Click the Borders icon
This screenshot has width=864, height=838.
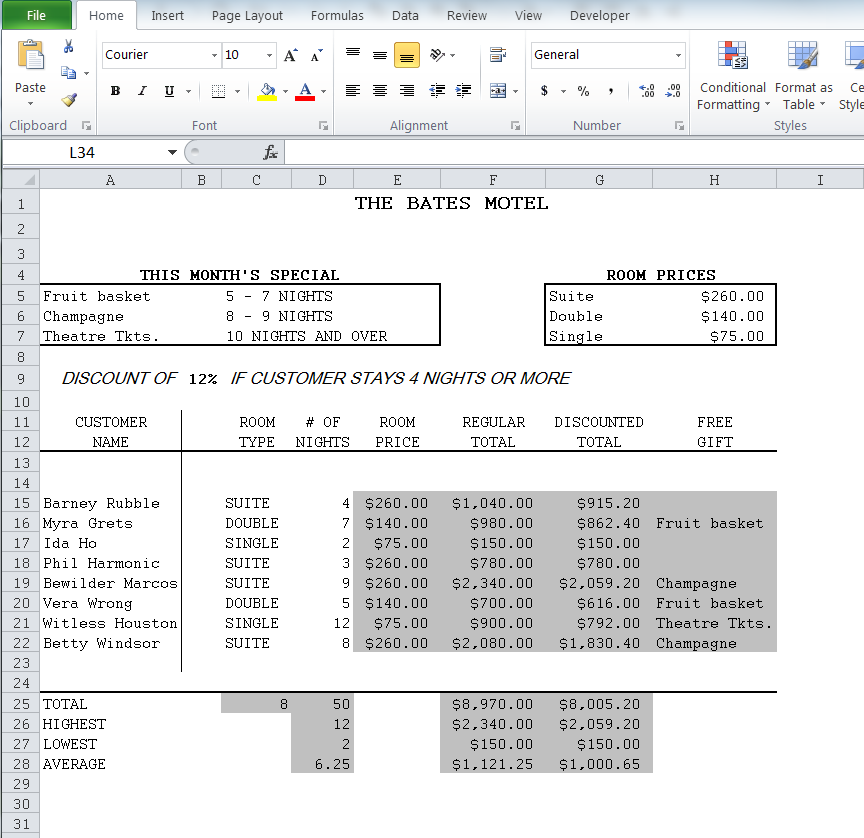[218, 92]
